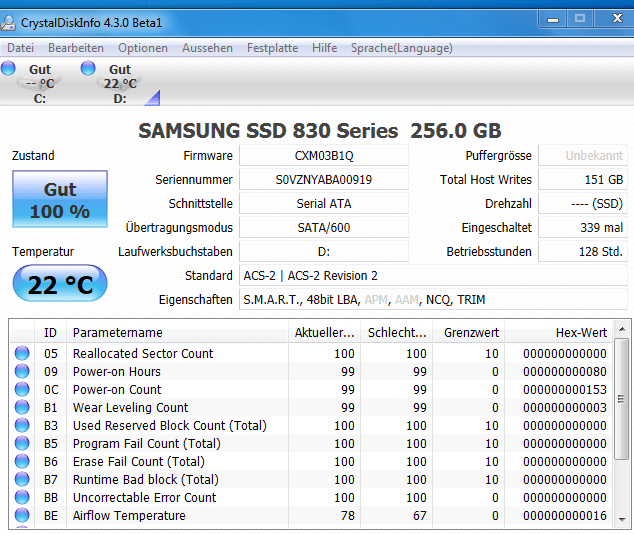The image size is (634, 534).
Task: Click status orb for Airflow Temperature
Action: point(22,515)
